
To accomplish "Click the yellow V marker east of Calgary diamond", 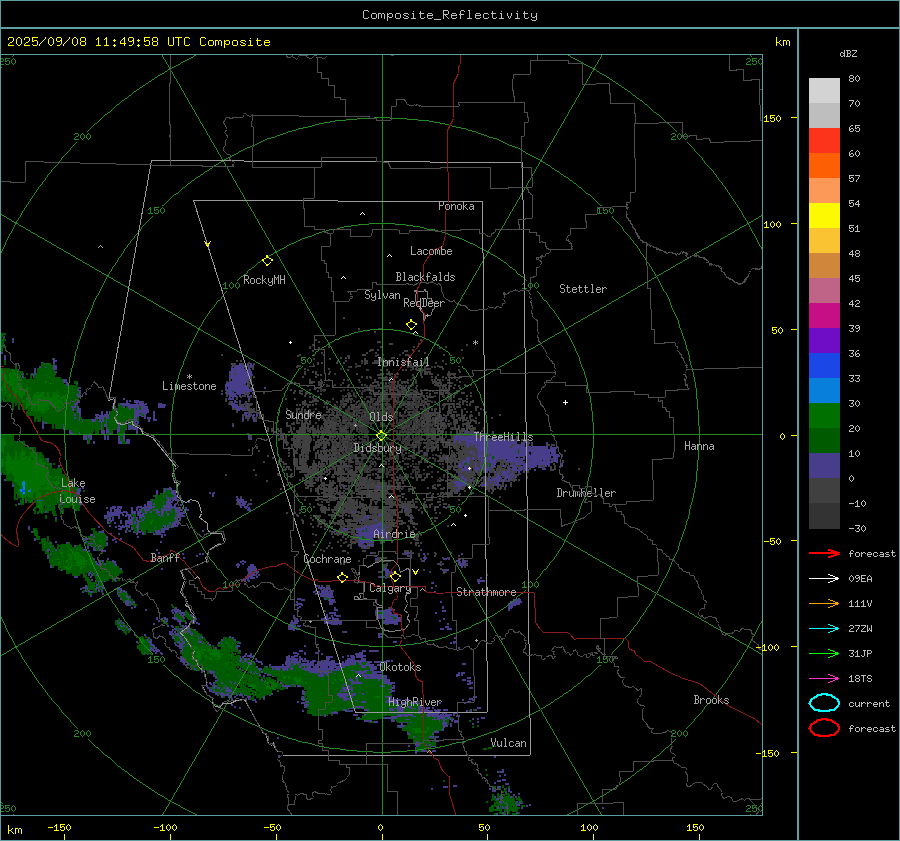I will click(416, 572).
